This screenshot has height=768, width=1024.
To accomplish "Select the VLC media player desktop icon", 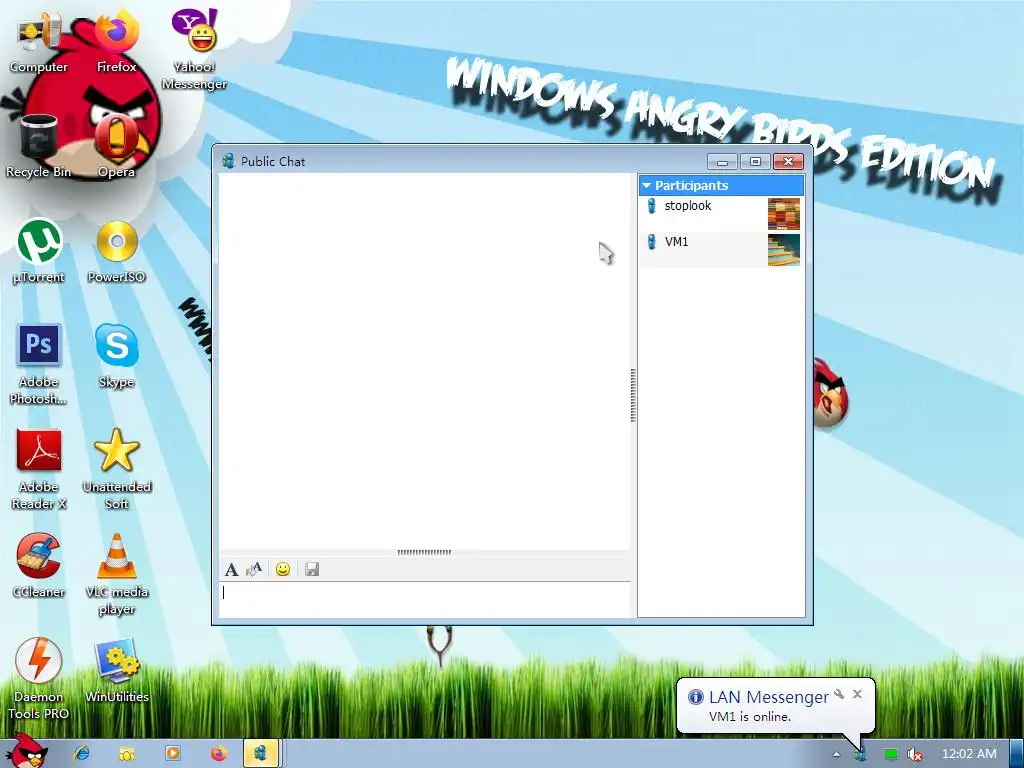I will pyautogui.click(x=116, y=575).
